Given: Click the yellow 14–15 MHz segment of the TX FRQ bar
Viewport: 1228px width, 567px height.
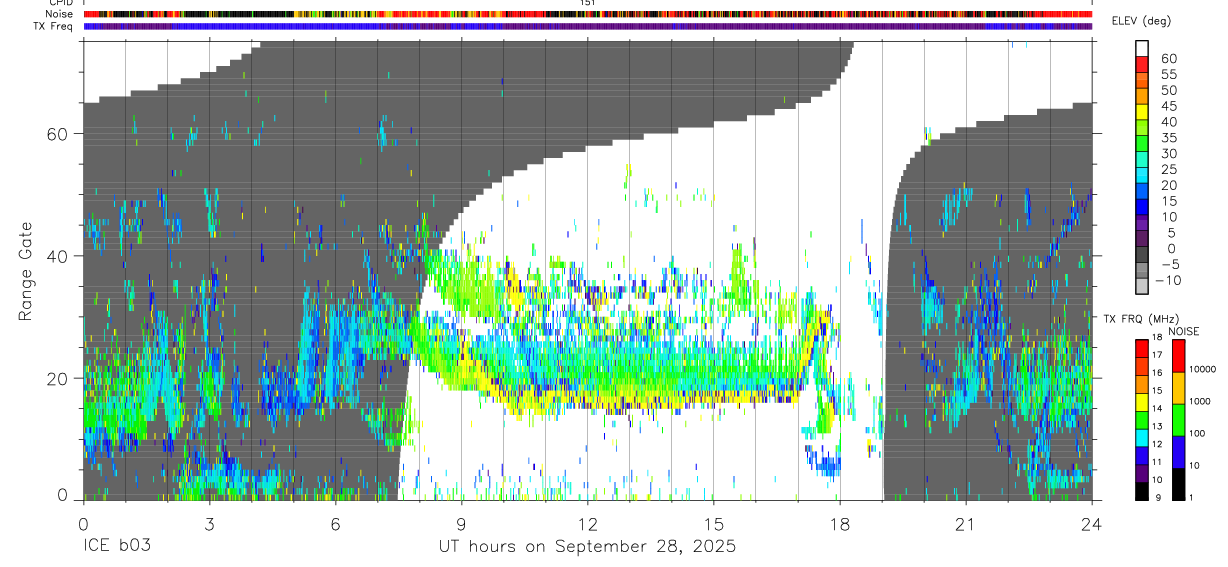Looking at the screenshot, I should (x=1141, y=402).
